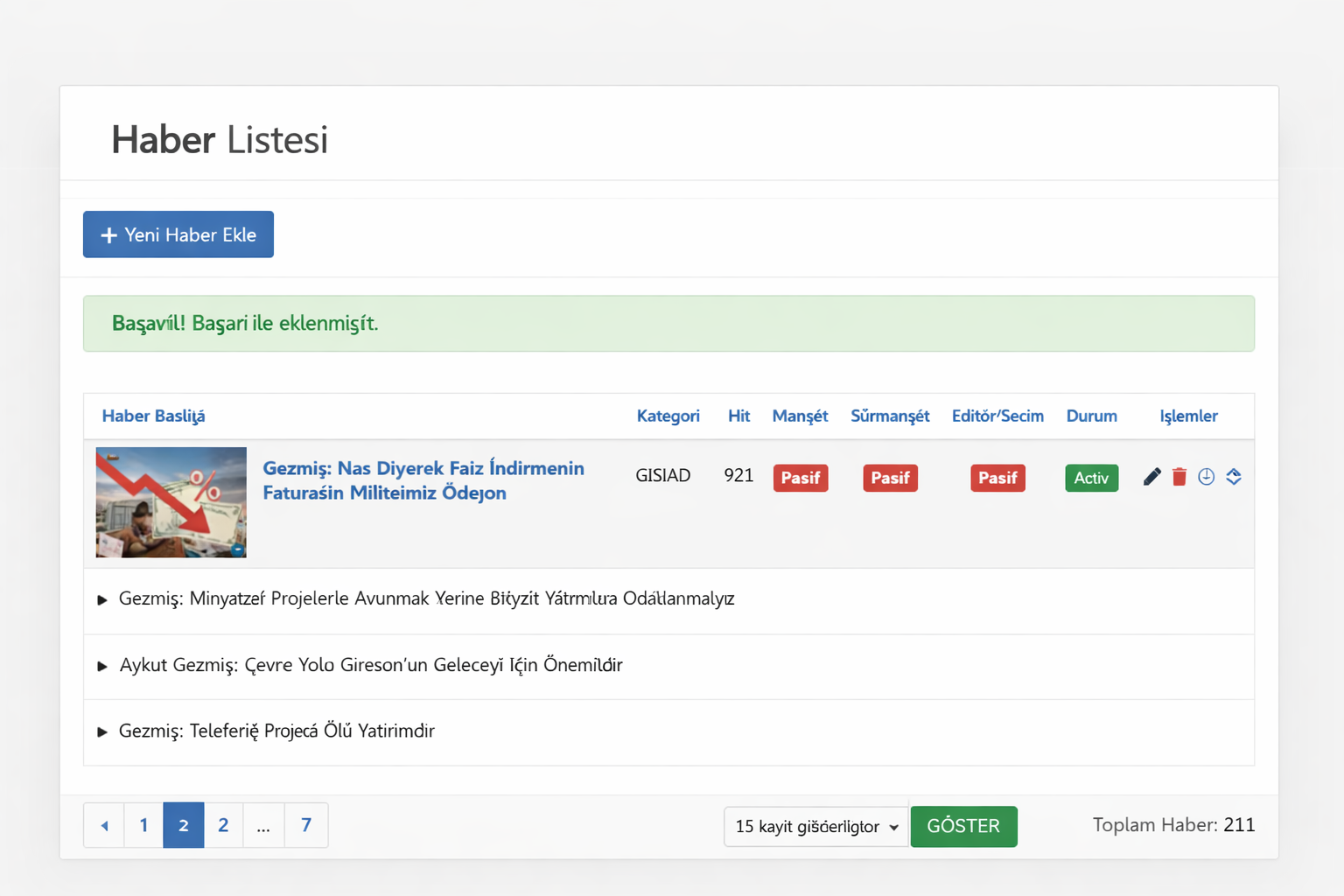
Task: Go to previous page using left arrow
Action: coord(104,825)
